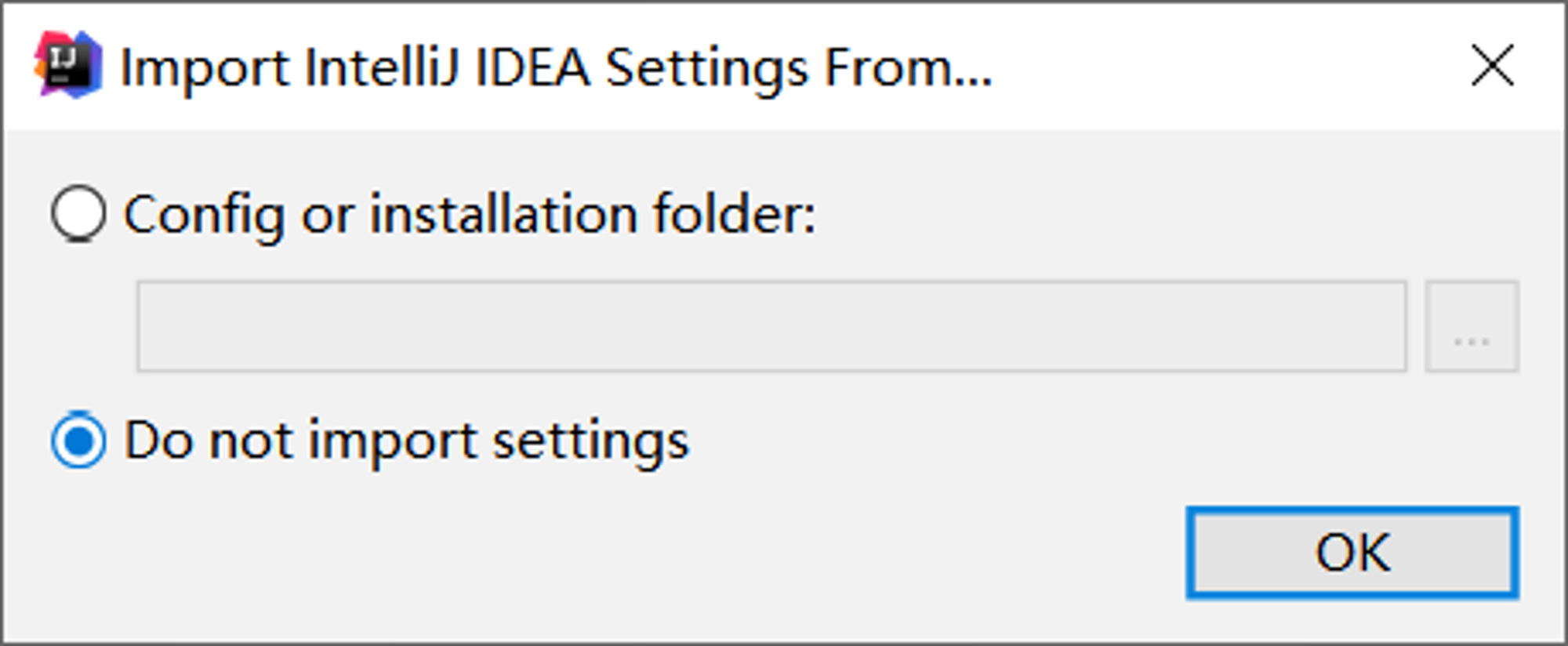Close the Import Settings dialog
The image size is (1568, 646).
tap(1493, 65)
